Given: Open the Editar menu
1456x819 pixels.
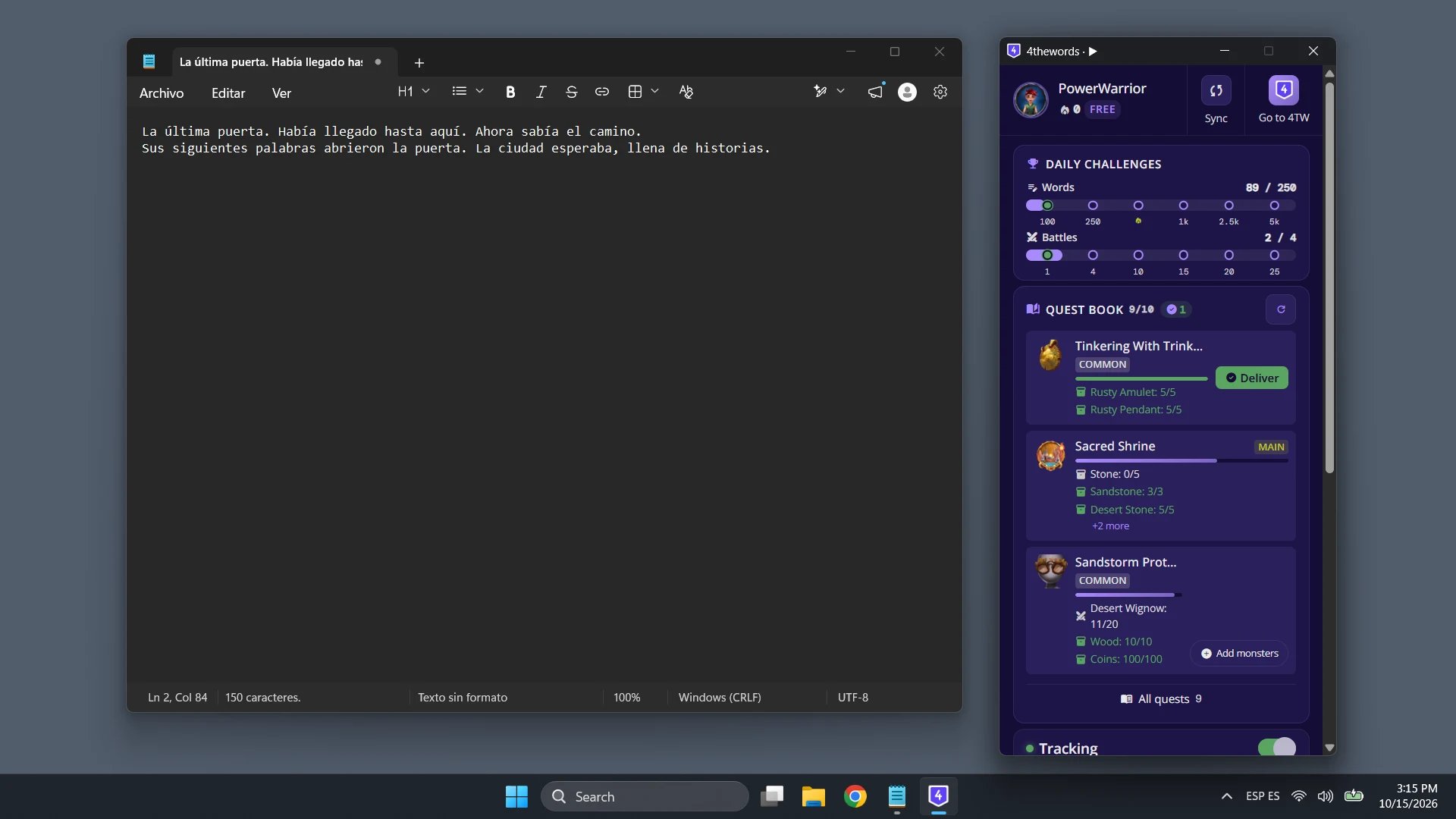Looking at the screenshot, I should point(228,93).
